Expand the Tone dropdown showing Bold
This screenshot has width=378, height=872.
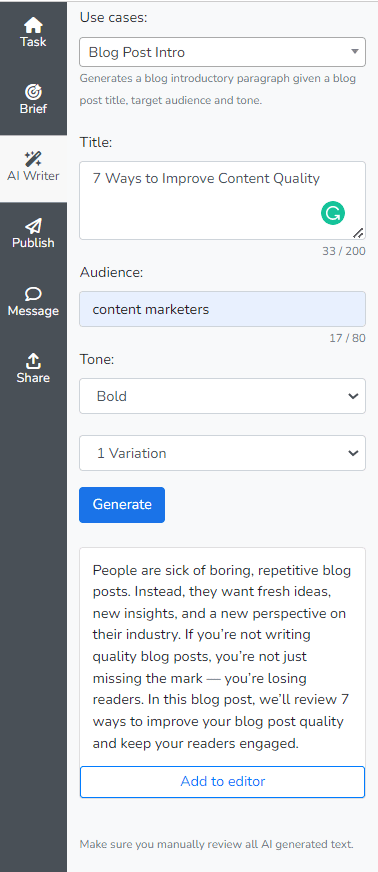tap(222, 396)
